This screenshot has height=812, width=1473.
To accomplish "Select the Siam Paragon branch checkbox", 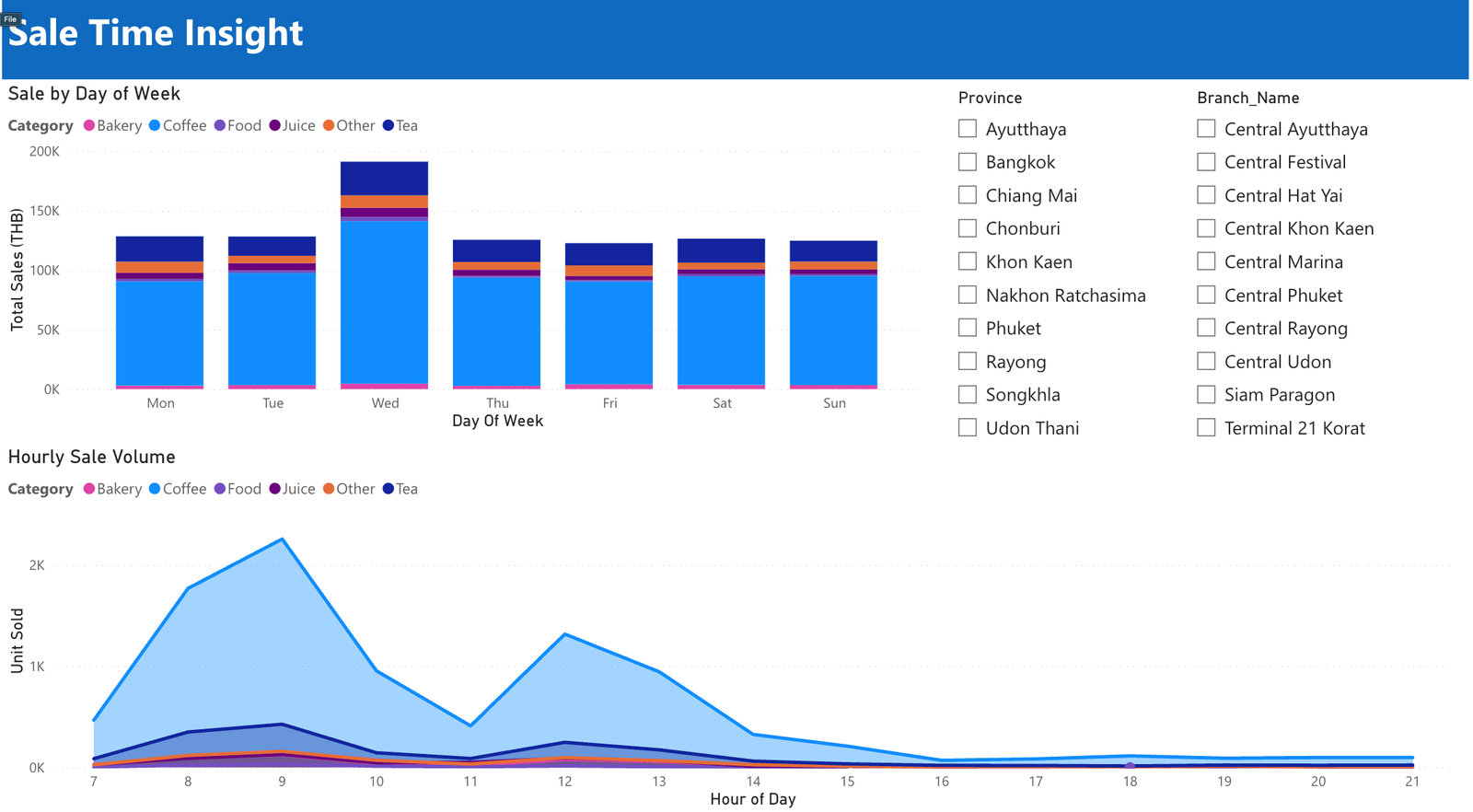I will pyautogui.click(x=1206, y=394).
